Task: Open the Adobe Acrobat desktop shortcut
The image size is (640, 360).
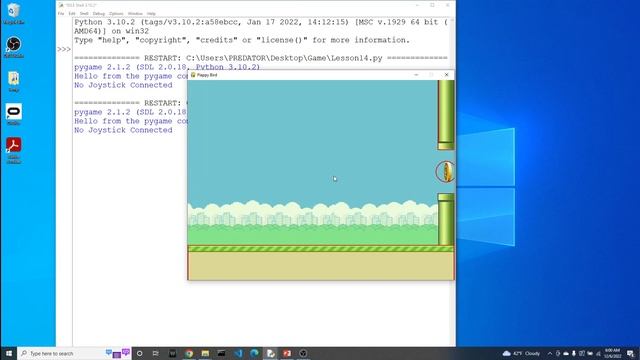Action: tap(13, 150)
